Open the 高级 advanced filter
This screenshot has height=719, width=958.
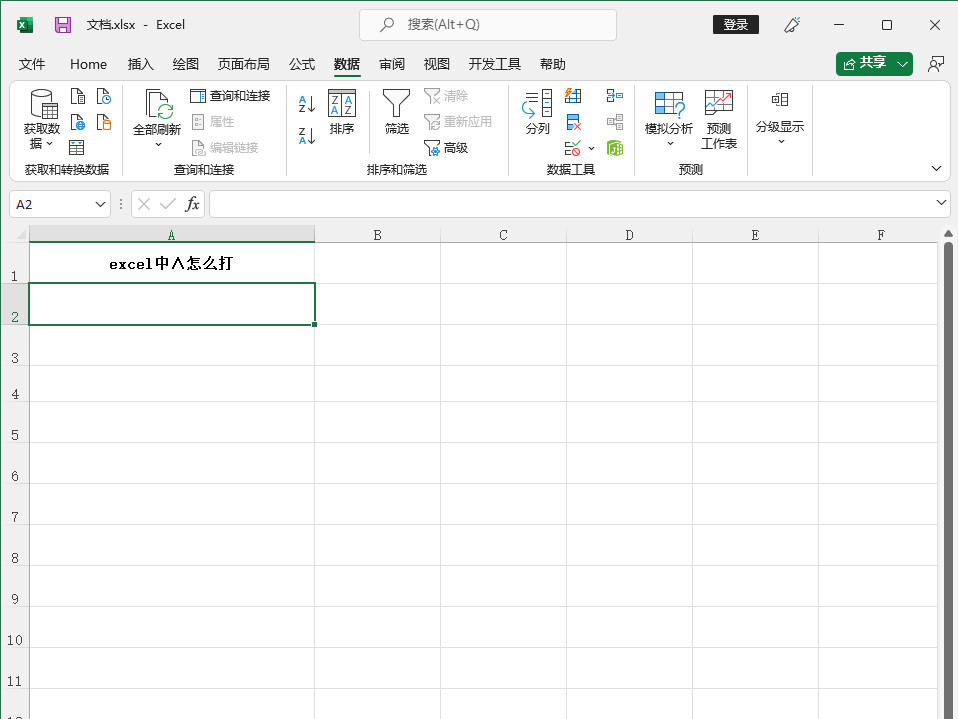point(446,147)
